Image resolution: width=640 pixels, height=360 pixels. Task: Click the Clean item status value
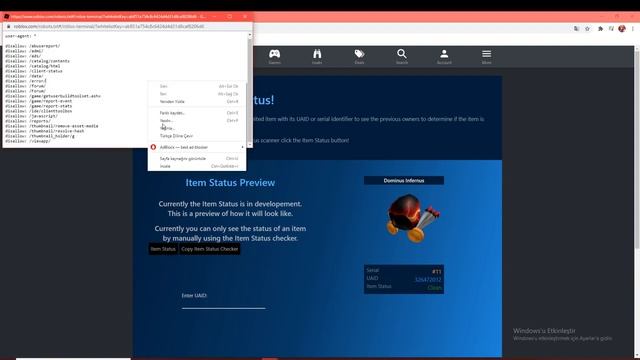pos(434,287)
